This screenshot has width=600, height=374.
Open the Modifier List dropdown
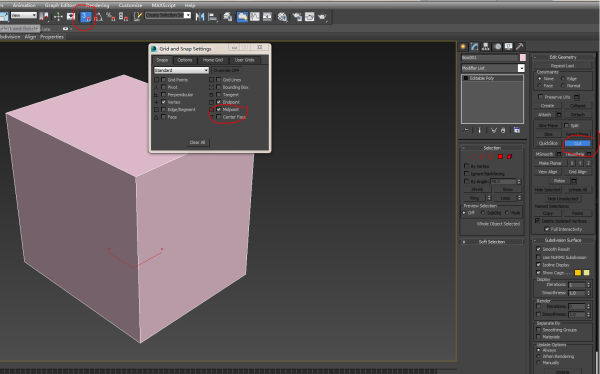coord(493,68)
